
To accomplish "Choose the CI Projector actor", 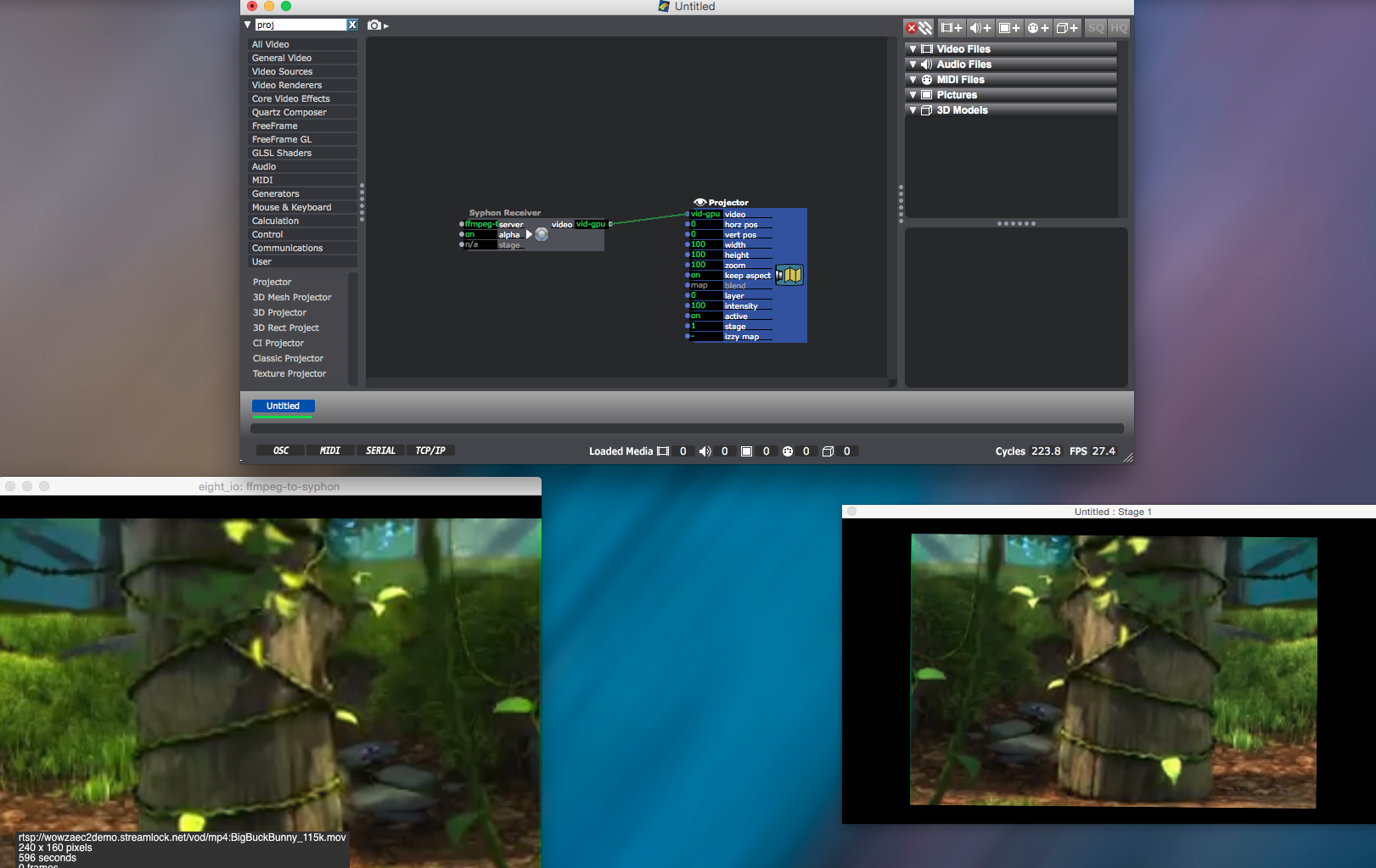I will pos(278,343).
